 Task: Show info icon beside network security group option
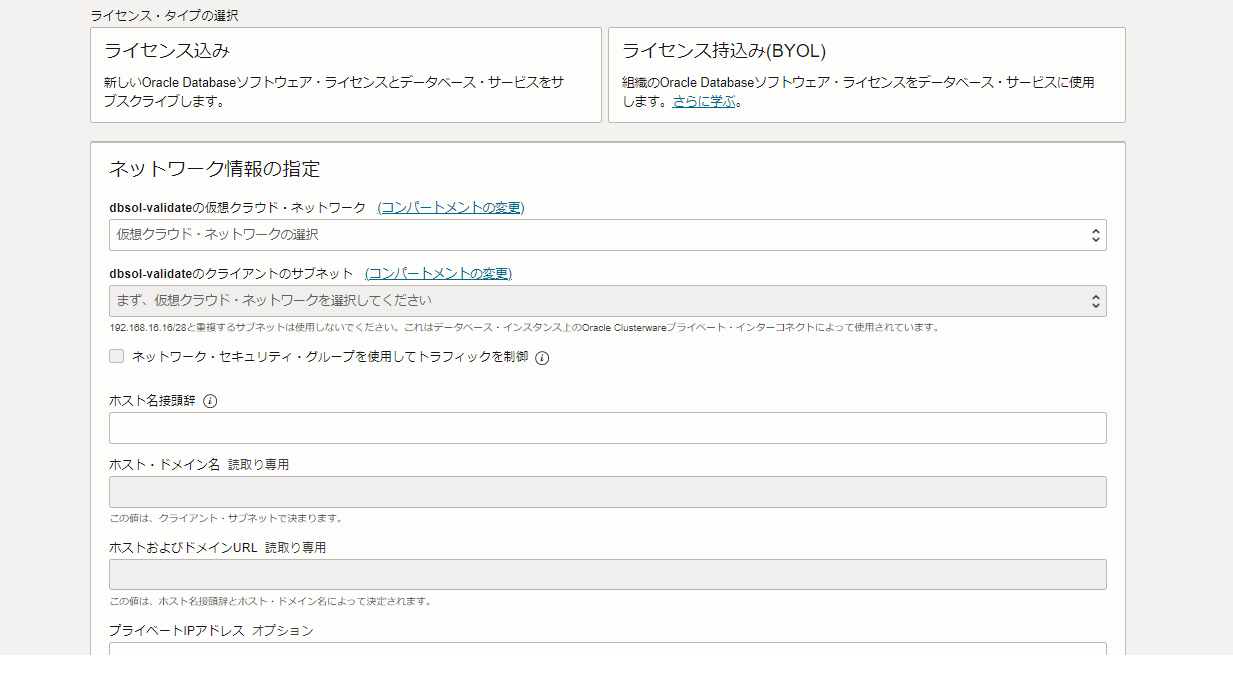click(x=542, y=358)
